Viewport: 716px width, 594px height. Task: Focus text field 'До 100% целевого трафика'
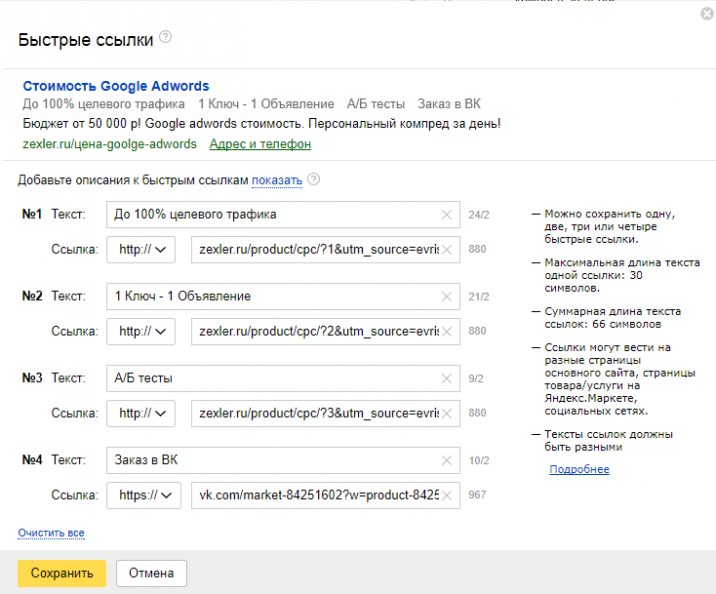coord(283,215)
